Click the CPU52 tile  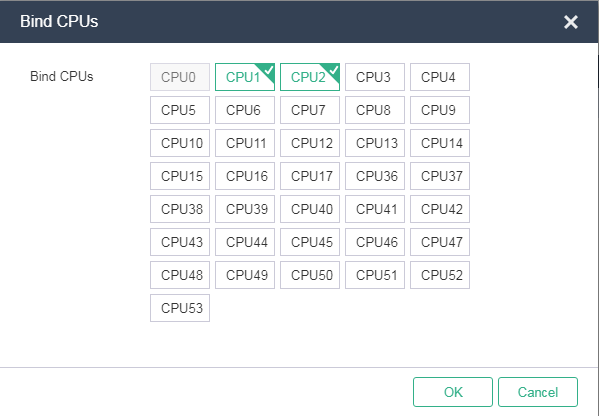[440, 275]
